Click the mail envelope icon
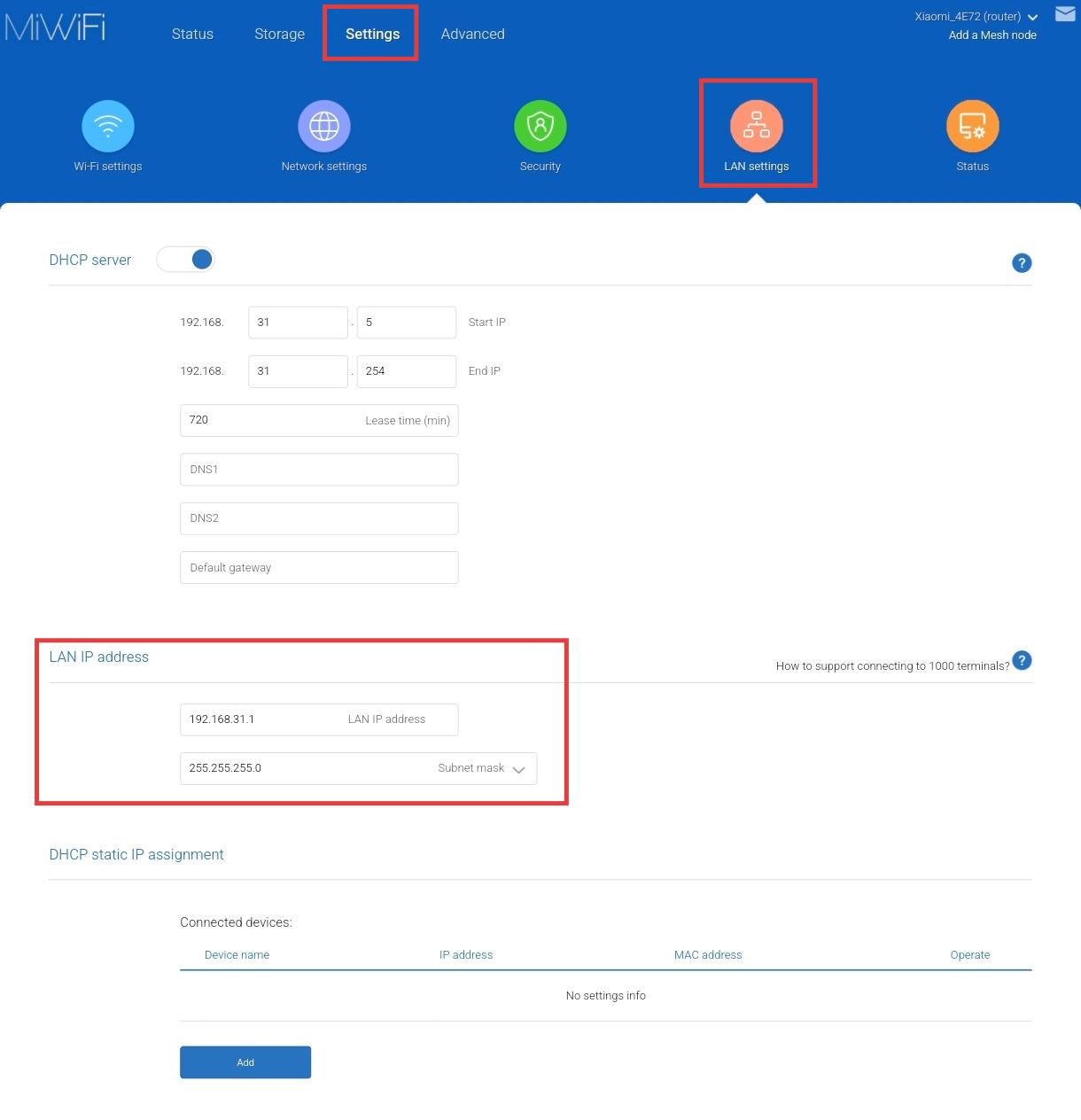 [1065, 13]
